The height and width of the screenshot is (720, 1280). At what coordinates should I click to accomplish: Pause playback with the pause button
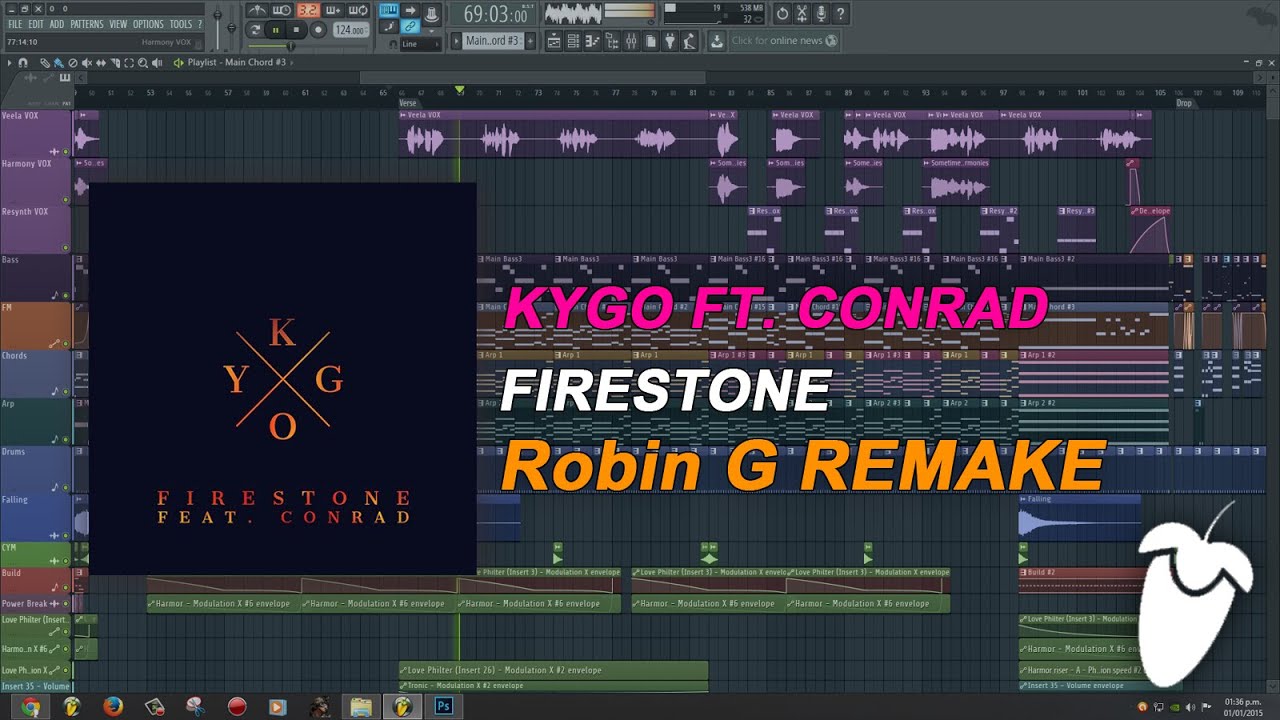(x=276, y=30)
